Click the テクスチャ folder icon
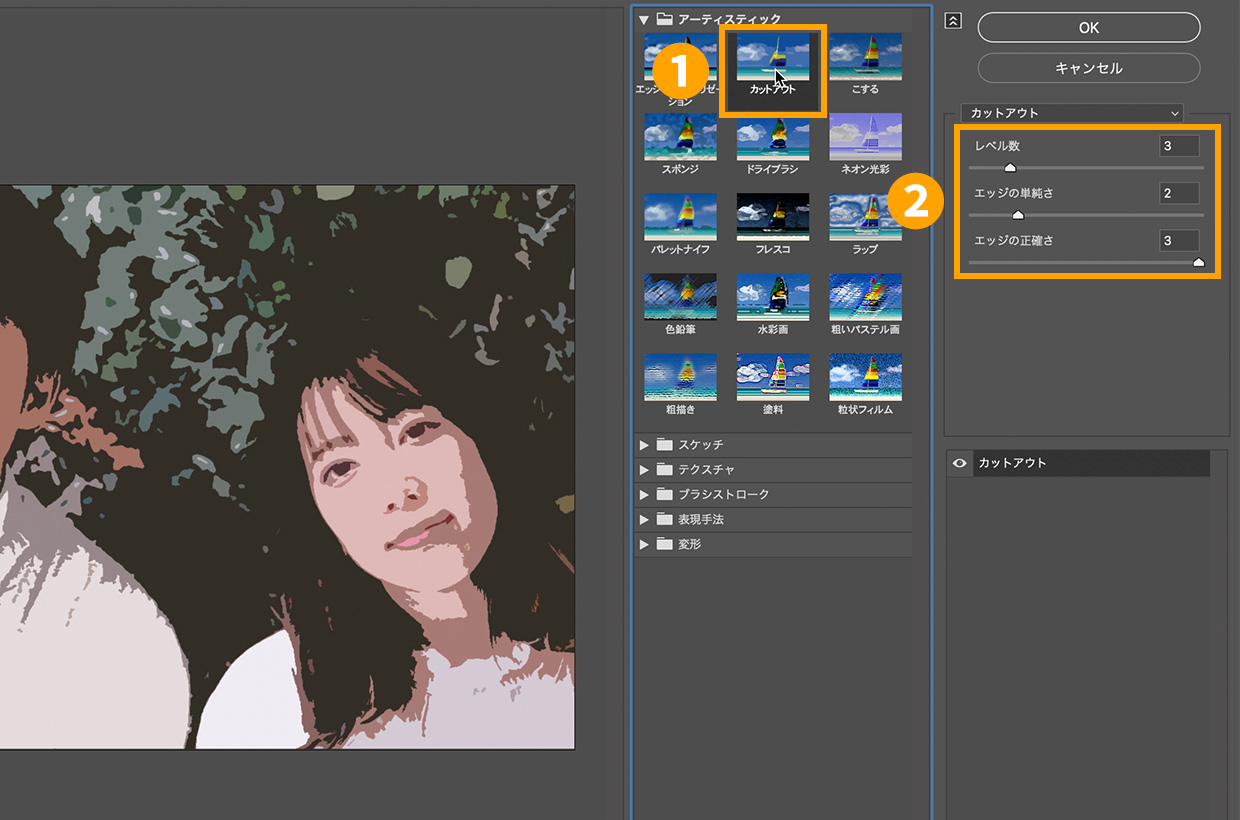Screen dimensions: 1240x820 pos(664,469)
